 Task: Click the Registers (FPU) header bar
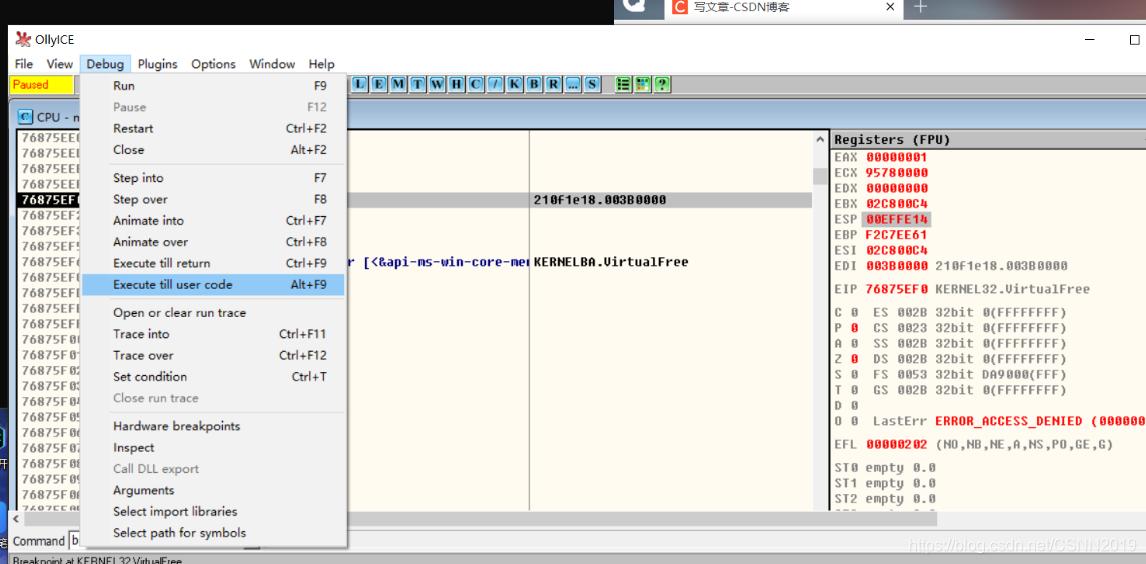988,140
